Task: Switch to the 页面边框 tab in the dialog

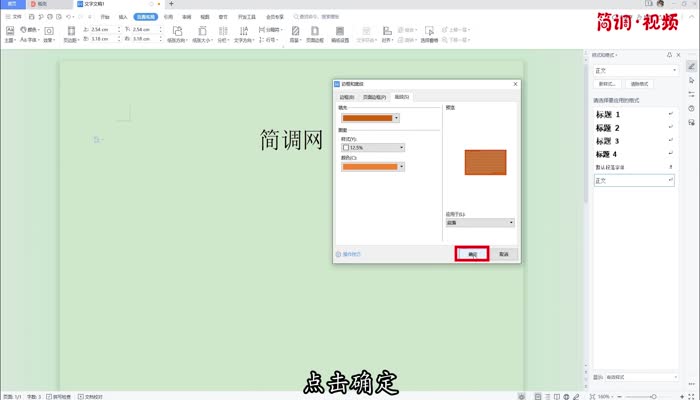Action: [374, 97]
